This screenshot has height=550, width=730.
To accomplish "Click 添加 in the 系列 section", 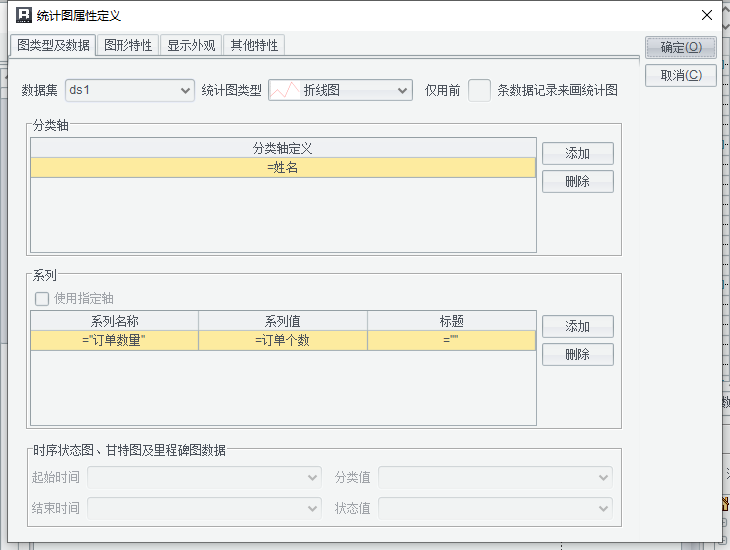I will (577, 326).
